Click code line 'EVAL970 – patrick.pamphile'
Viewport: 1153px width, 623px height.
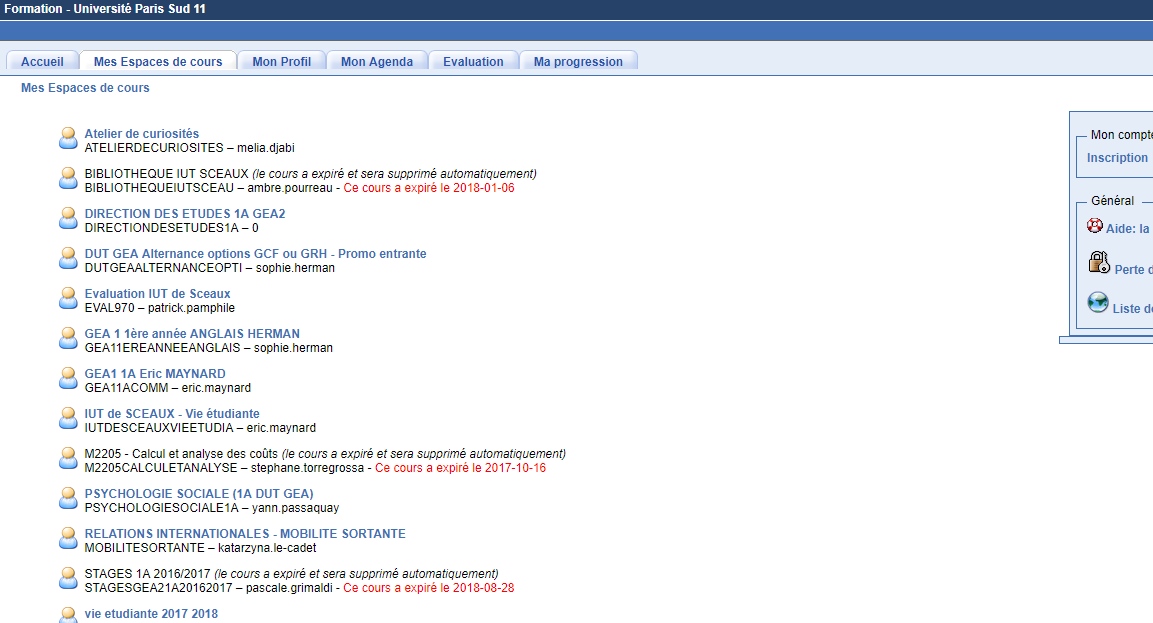tap(160, 308)
